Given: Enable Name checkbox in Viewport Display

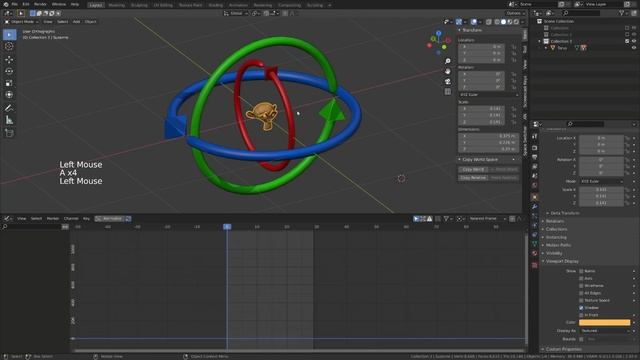Looking at the screenshot, I should (581, 271).
